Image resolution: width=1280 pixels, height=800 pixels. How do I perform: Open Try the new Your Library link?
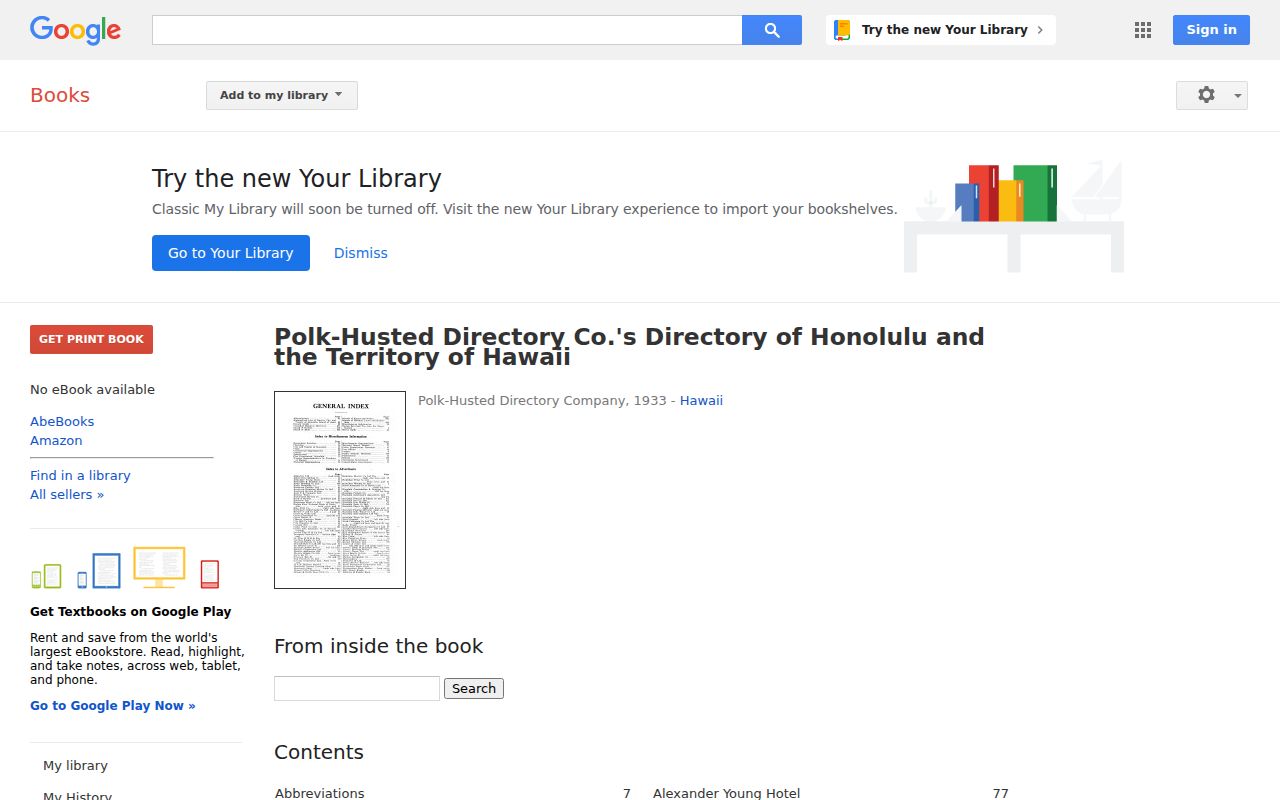tap(941, 30)
